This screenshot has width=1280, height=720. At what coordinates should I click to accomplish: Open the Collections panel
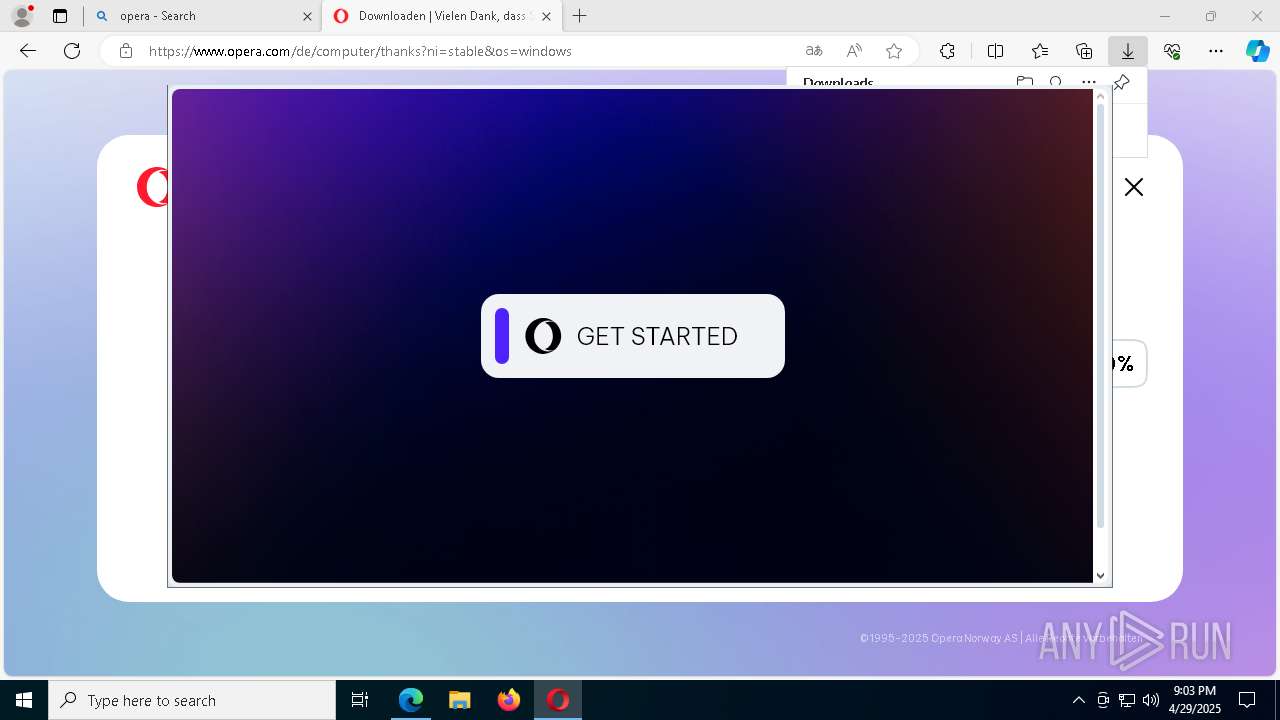[1084, 51]
